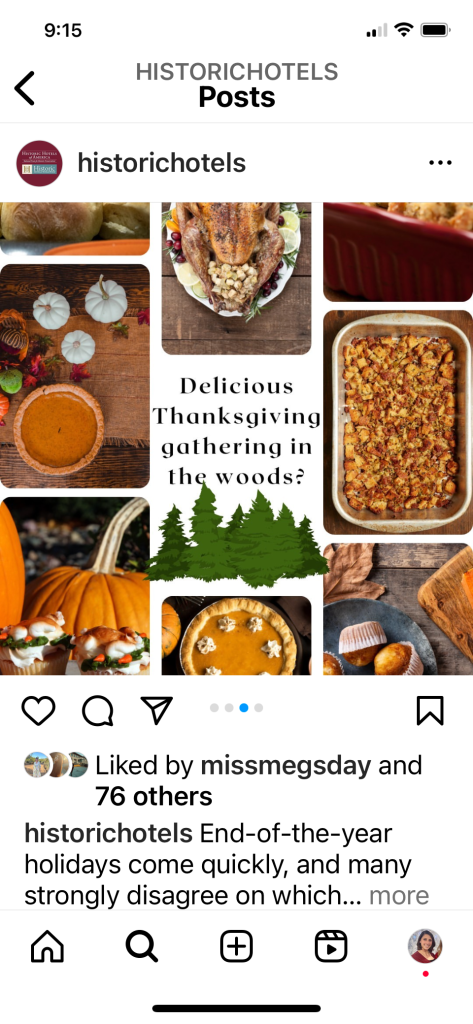View the missmegsday profile from likes

(285, 765)
